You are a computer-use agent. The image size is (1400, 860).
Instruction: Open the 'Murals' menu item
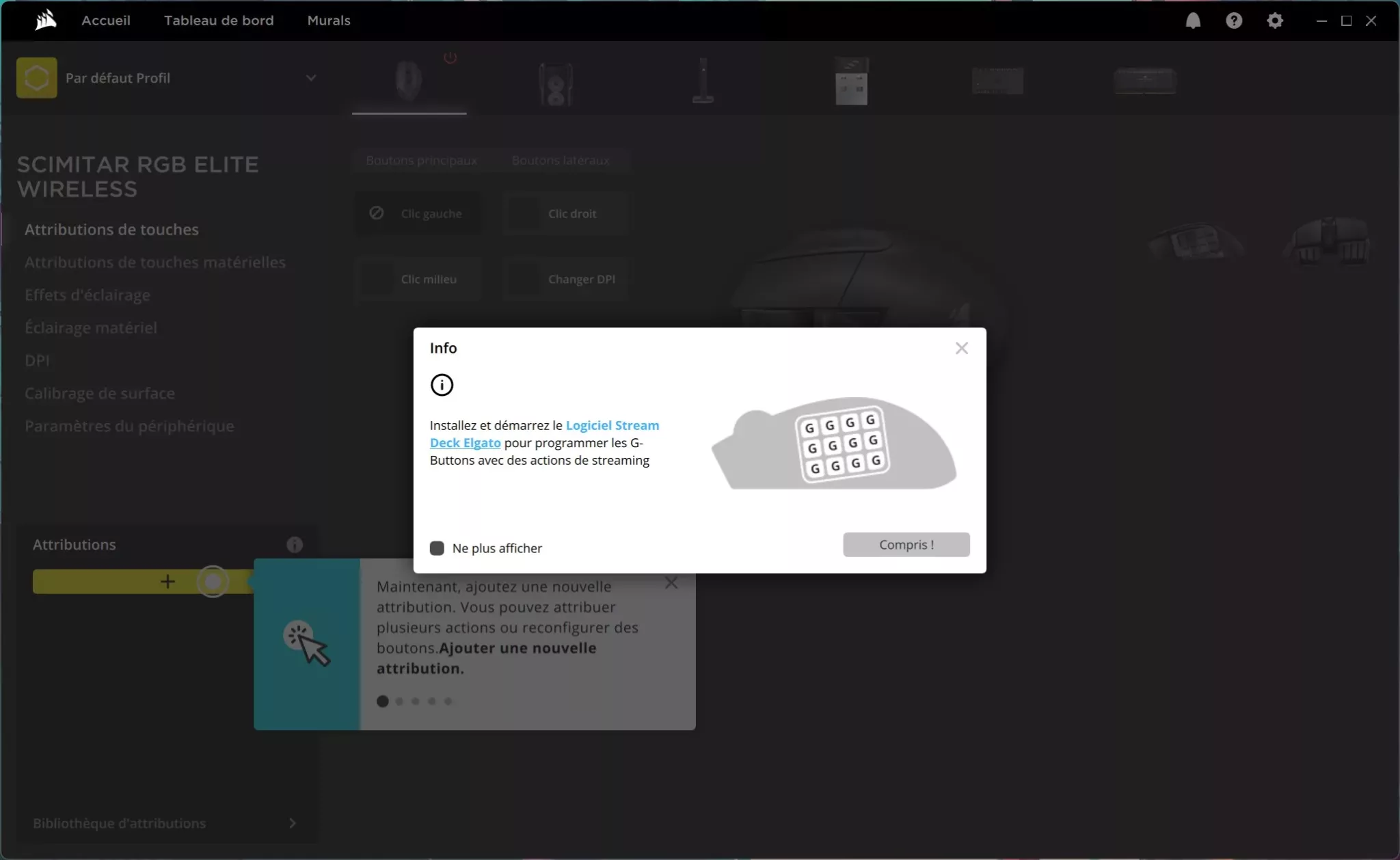click(x=329, y=21)
